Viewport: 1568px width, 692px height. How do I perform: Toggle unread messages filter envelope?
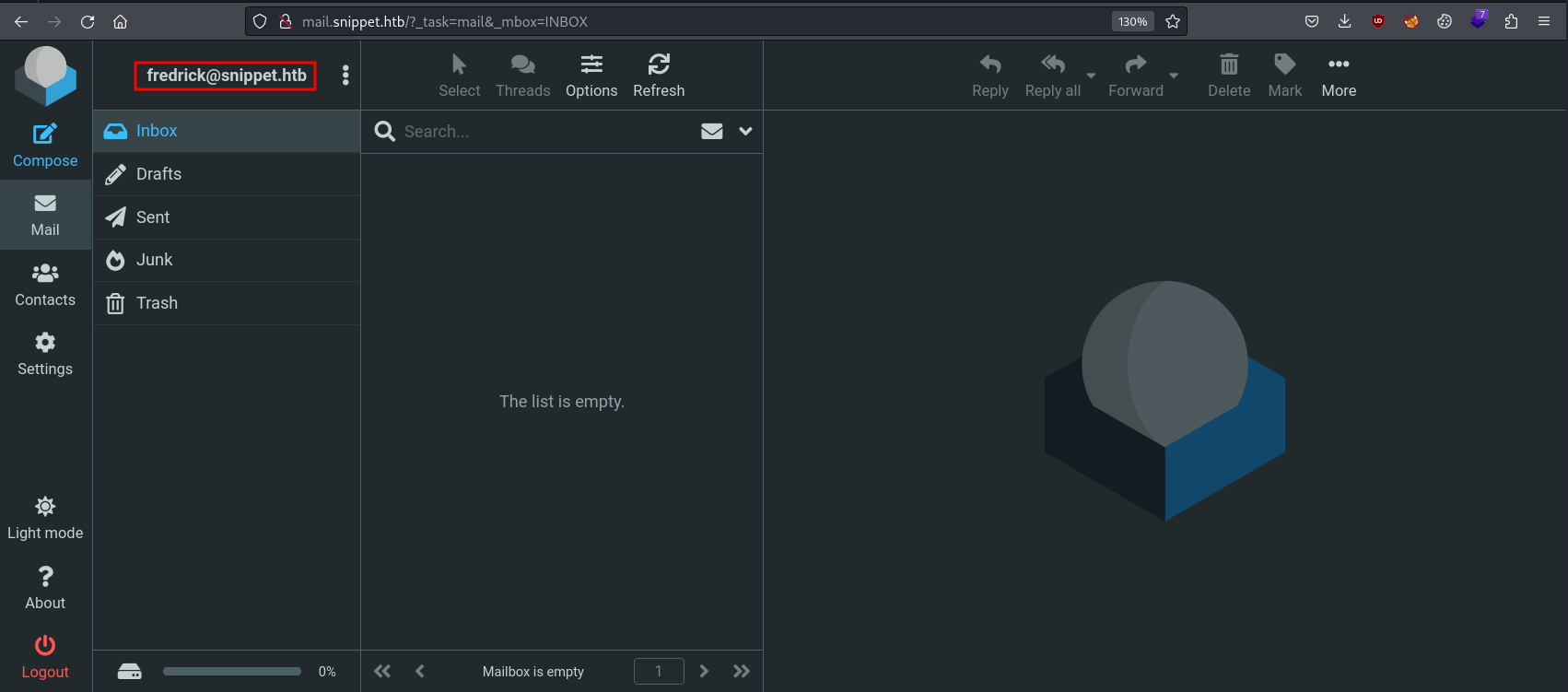click(711, 132)
